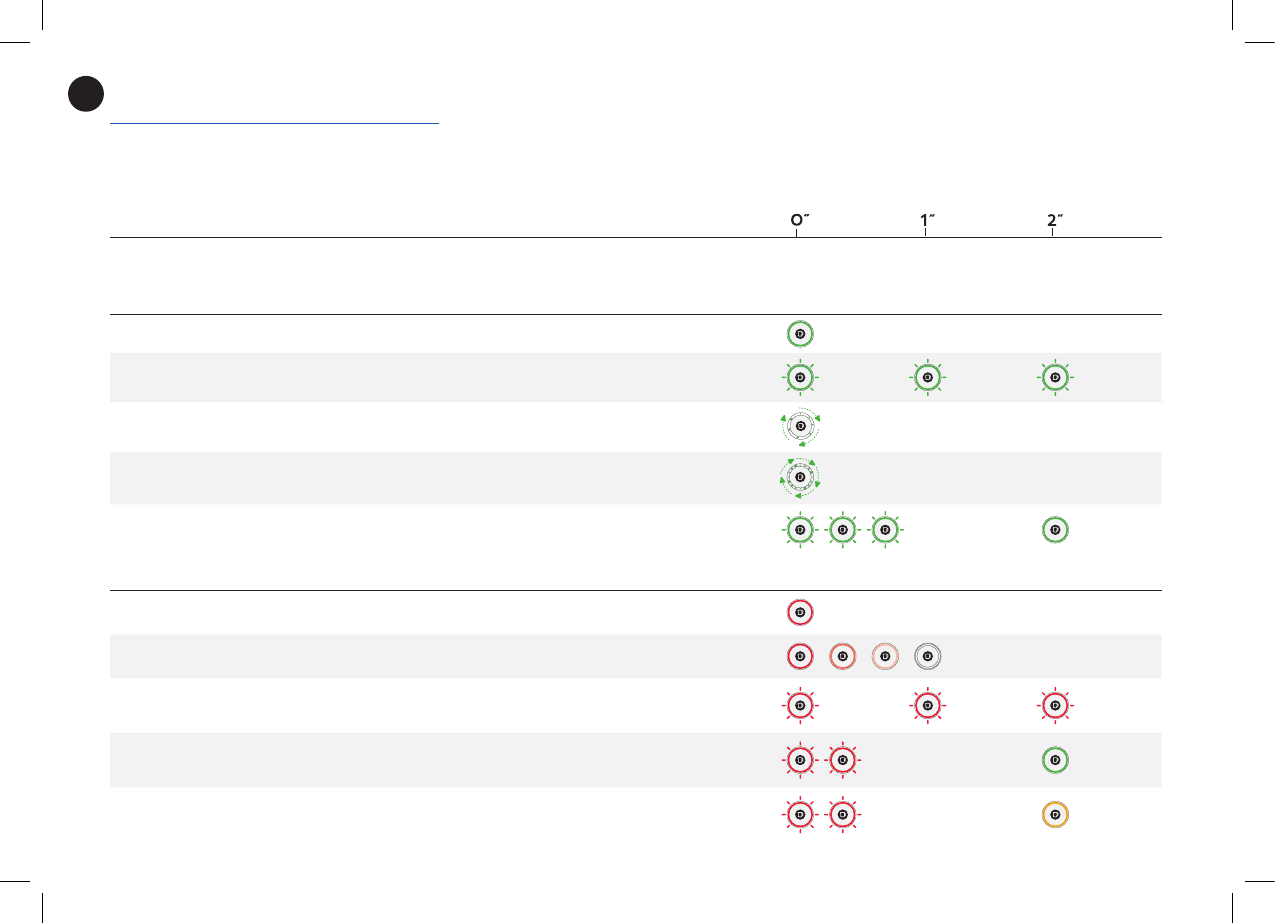Select the lone steady red light icon
The width and height of the screenshot is (1275, 923).
tap(799, 610)
